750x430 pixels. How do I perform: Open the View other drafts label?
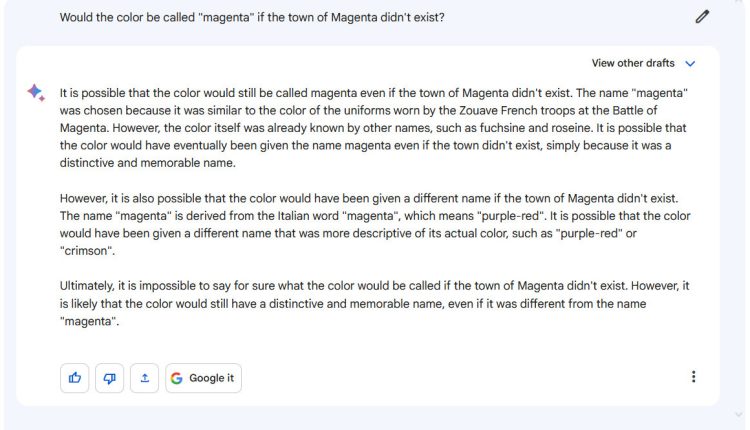pos(633,63)
